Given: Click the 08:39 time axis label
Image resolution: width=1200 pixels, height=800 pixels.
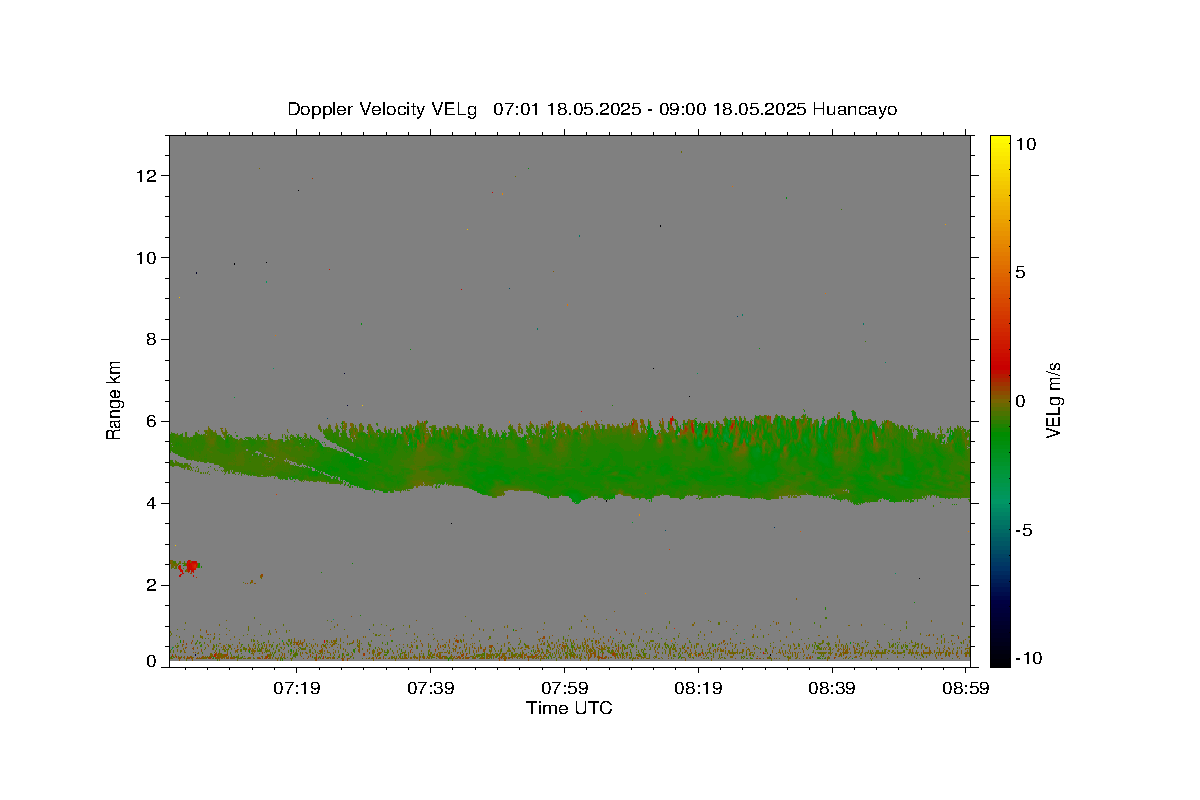Looking at the screenshot, I should tap(832, 688).
